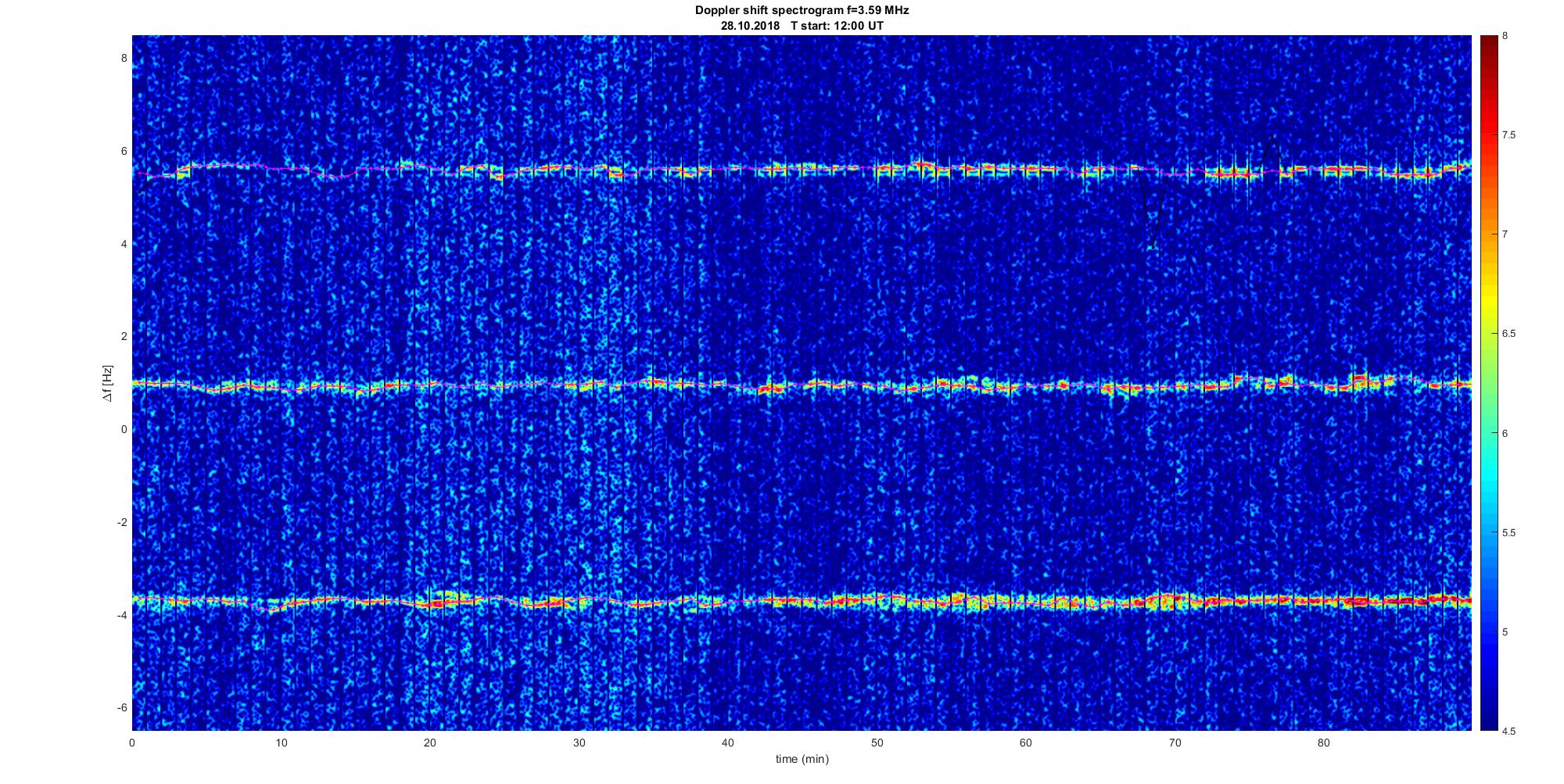The width and height of the screenshot is (1564, 784).
Task: Click the x-axis tick label '20'
Action: point(430,743)
